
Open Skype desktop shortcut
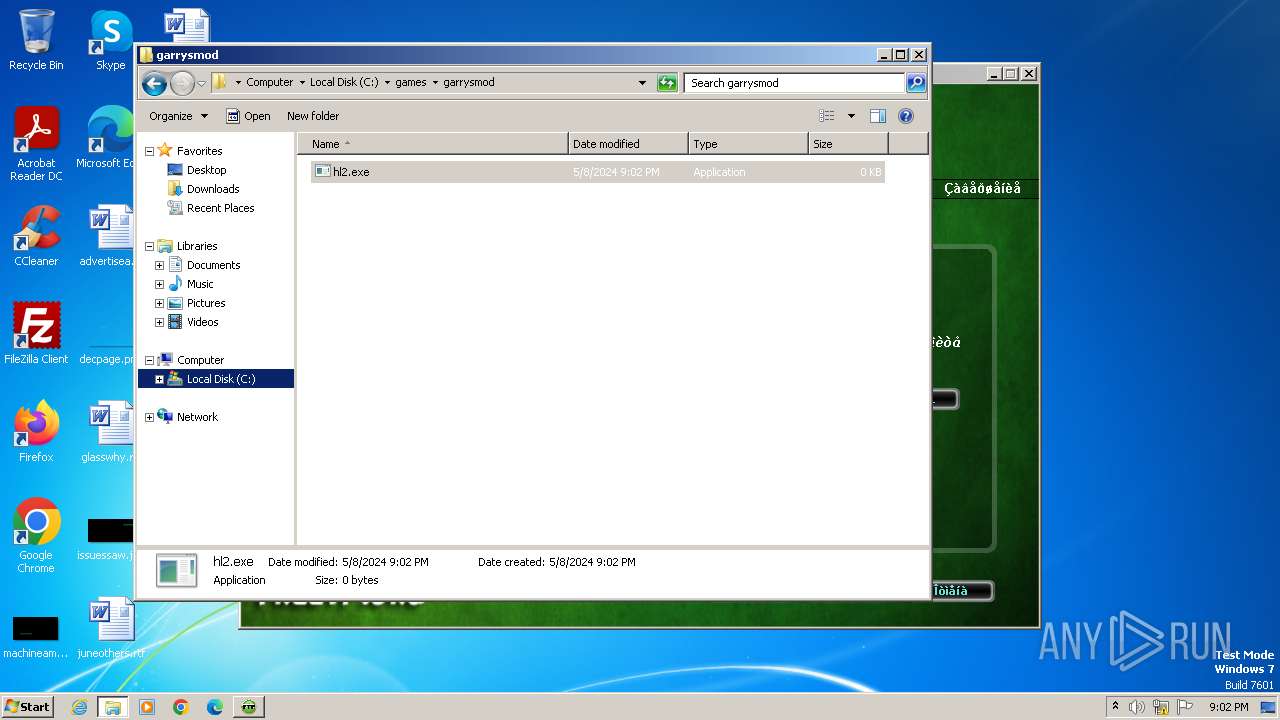point(110,40)
